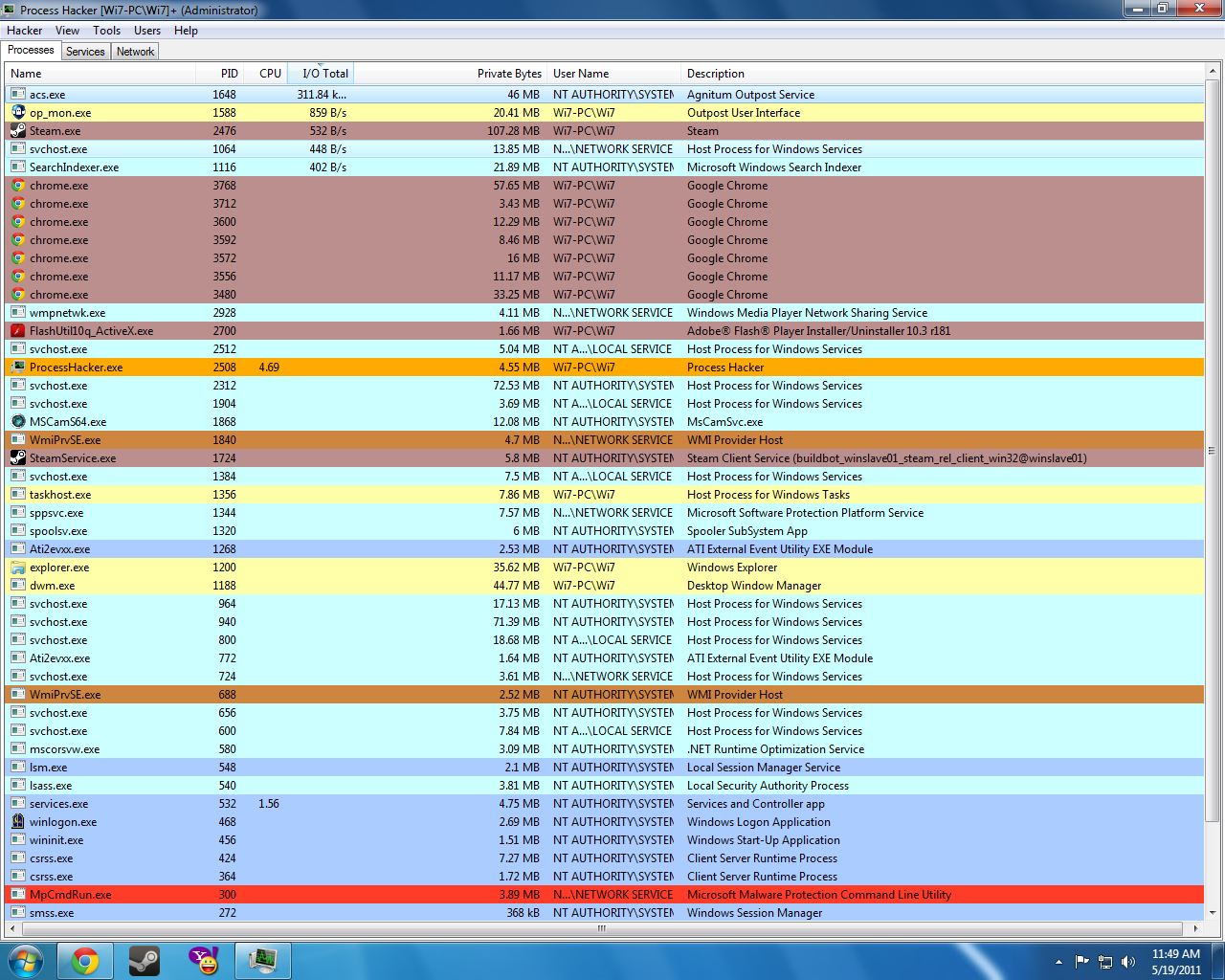Click the vertical scrollbar thumb
Image resolution: width=1225 pixels, height=980 pixels.
coord(1213,451)
